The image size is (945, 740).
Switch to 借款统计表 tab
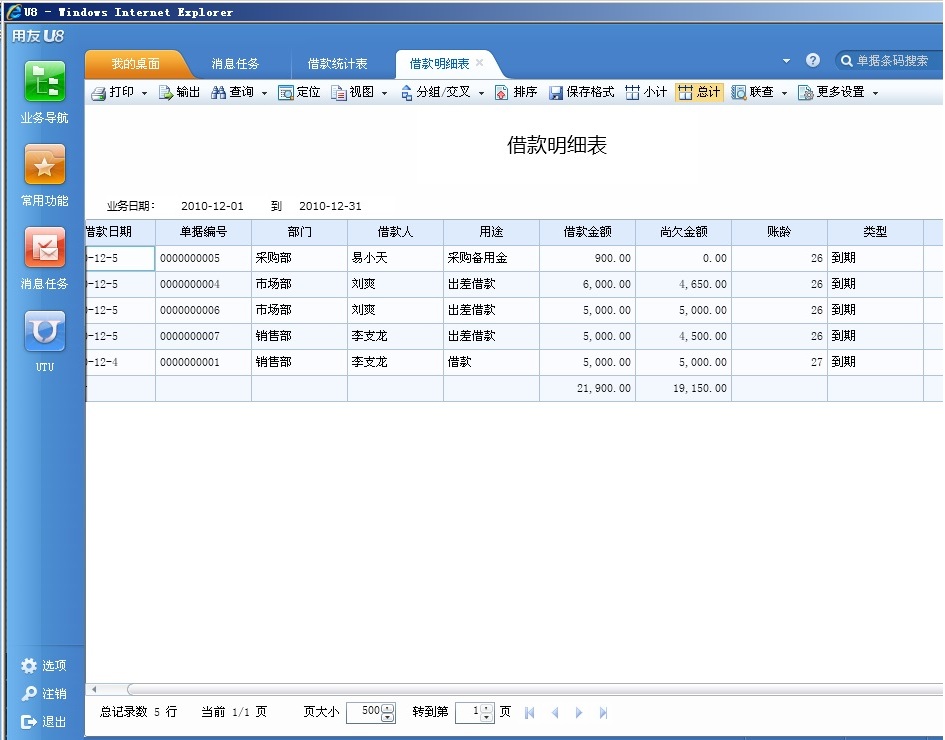338,64
